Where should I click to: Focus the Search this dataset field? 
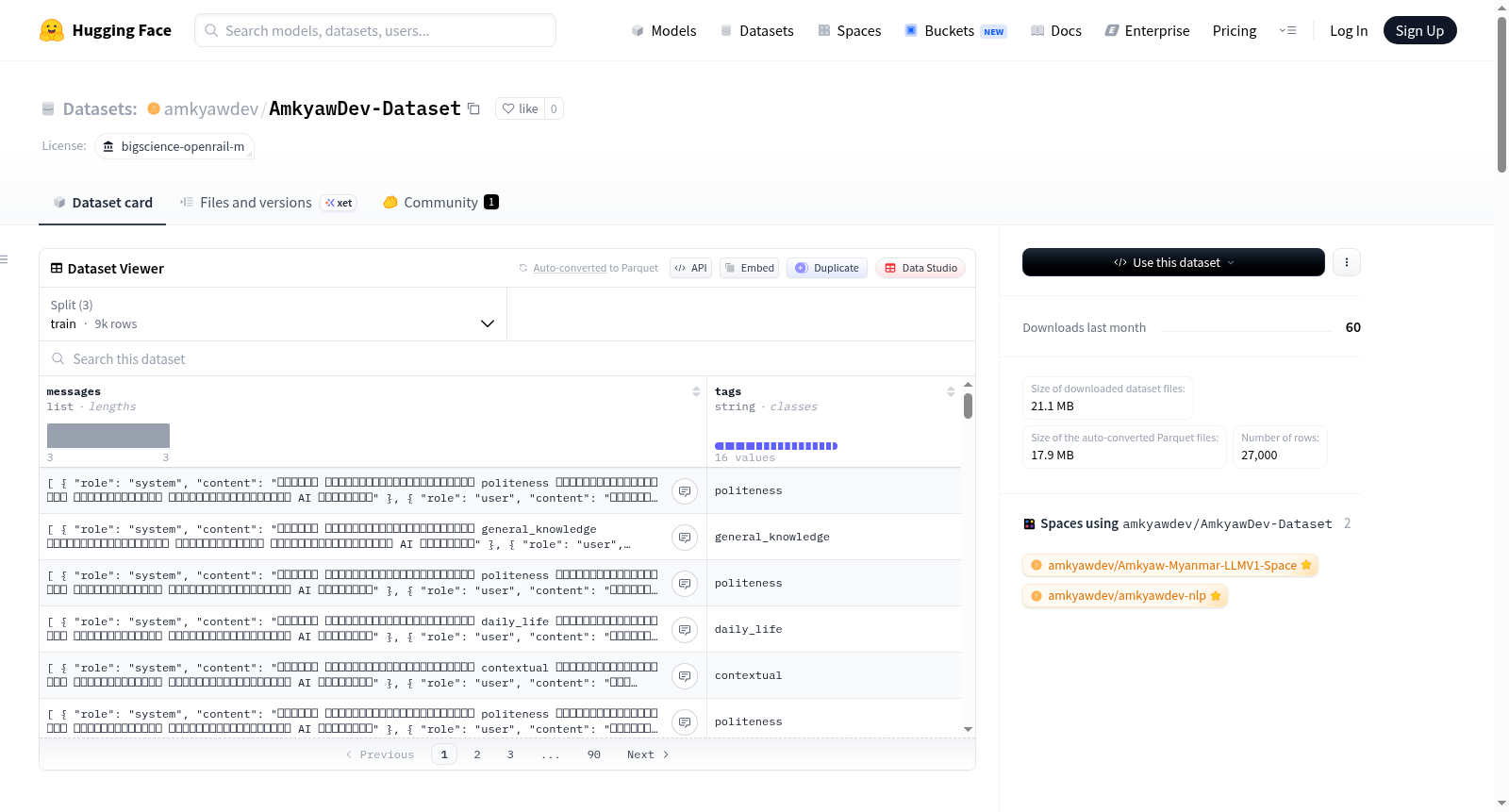coord(507,358)
